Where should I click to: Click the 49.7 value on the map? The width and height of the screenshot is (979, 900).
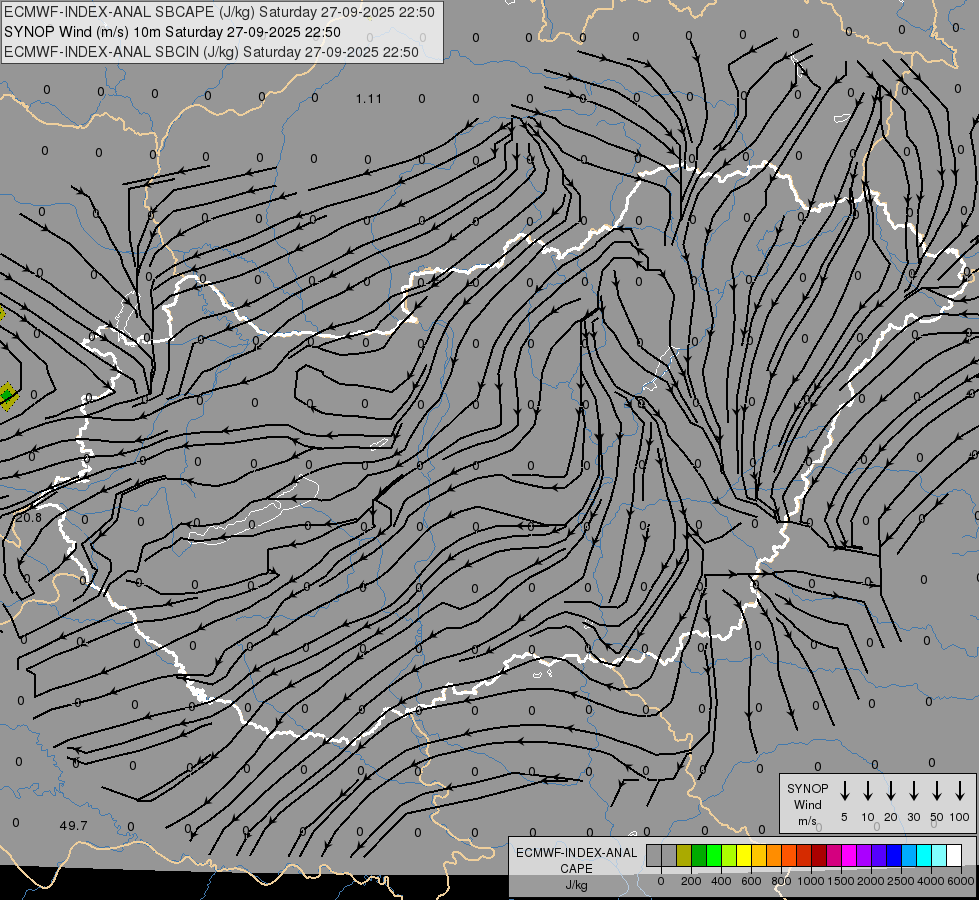(x=74, y=826)
